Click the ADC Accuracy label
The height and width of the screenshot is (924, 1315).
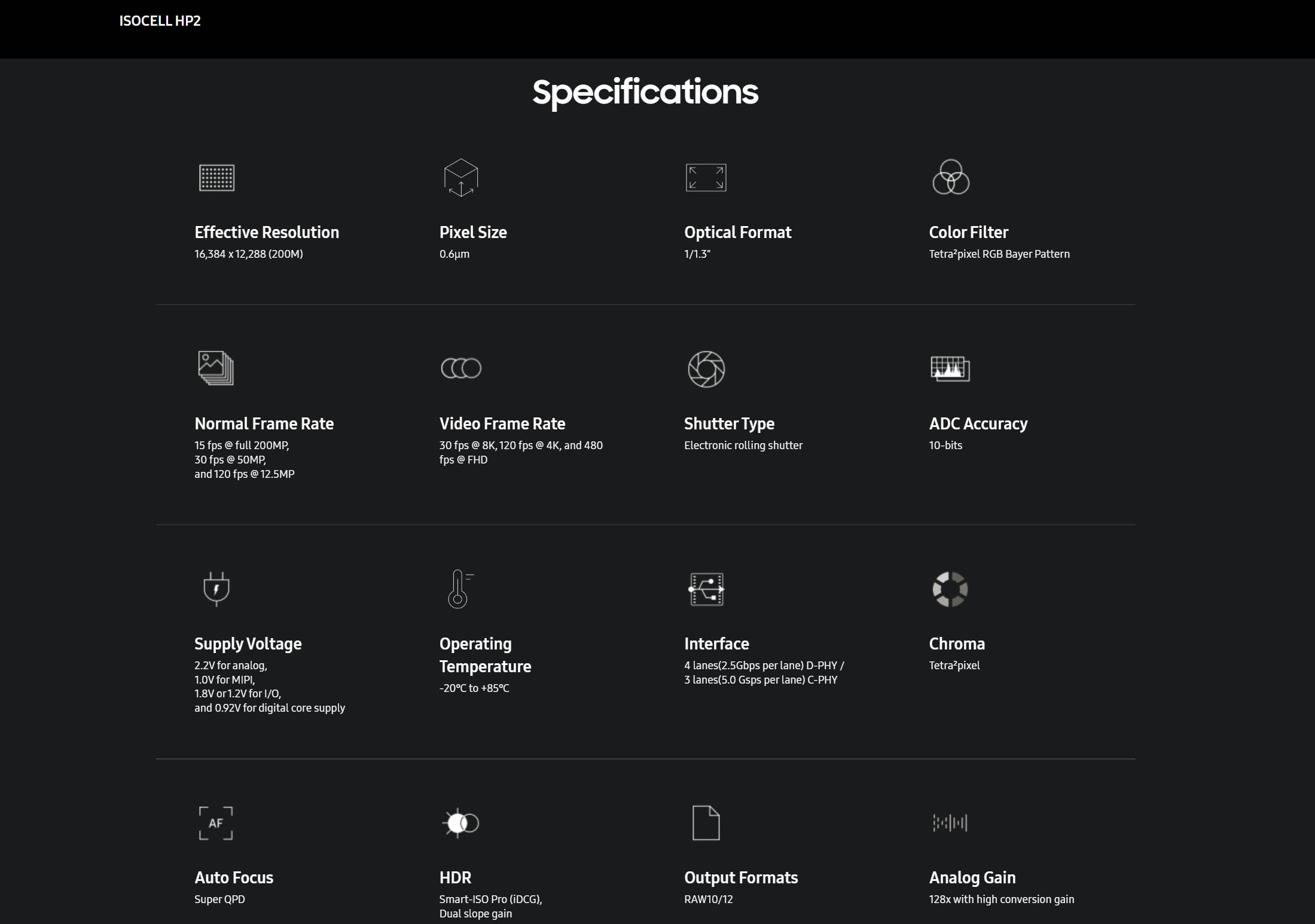tap(978, 423)
